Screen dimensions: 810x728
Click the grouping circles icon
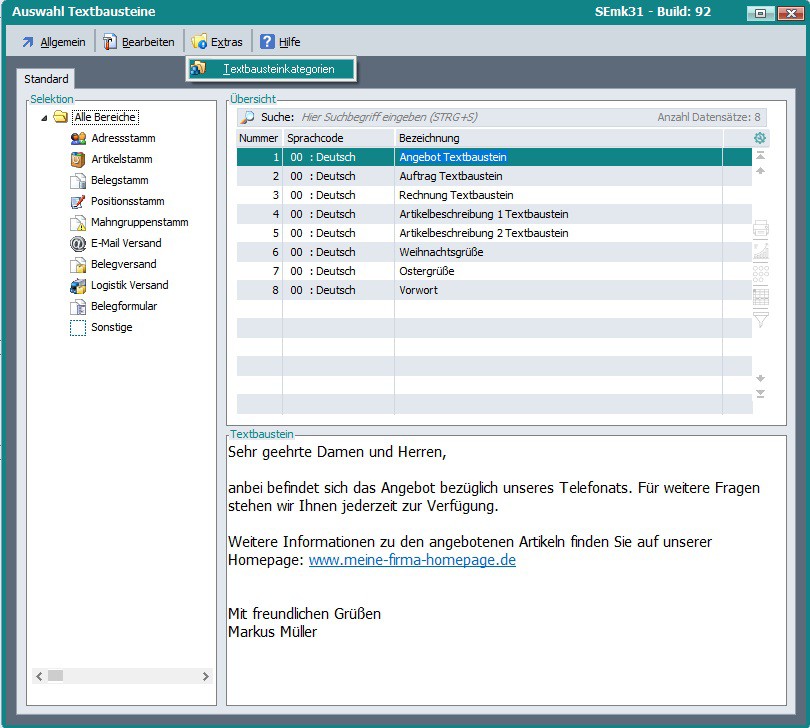(761, 274)
